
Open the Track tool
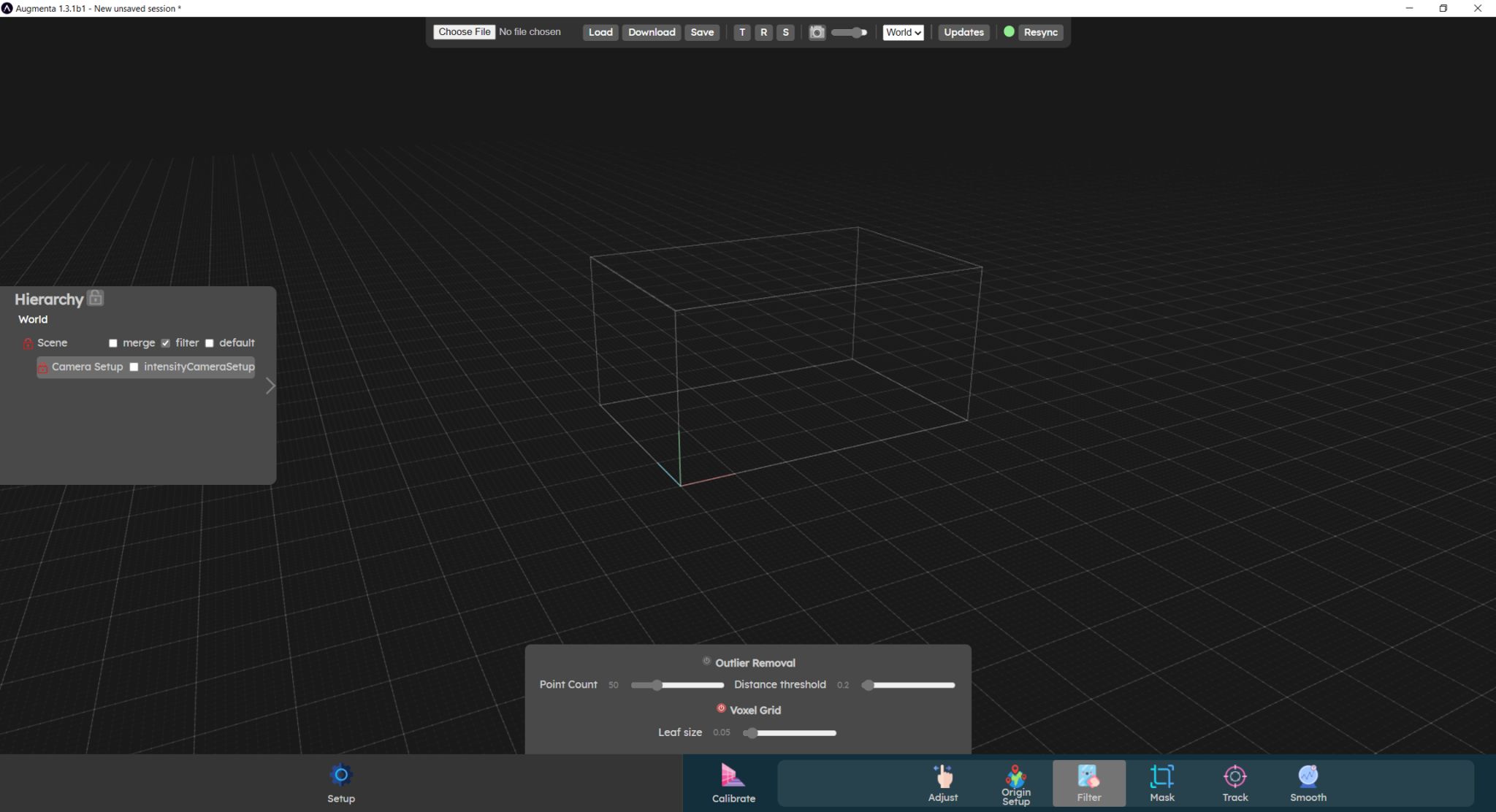click(1234, 783)
